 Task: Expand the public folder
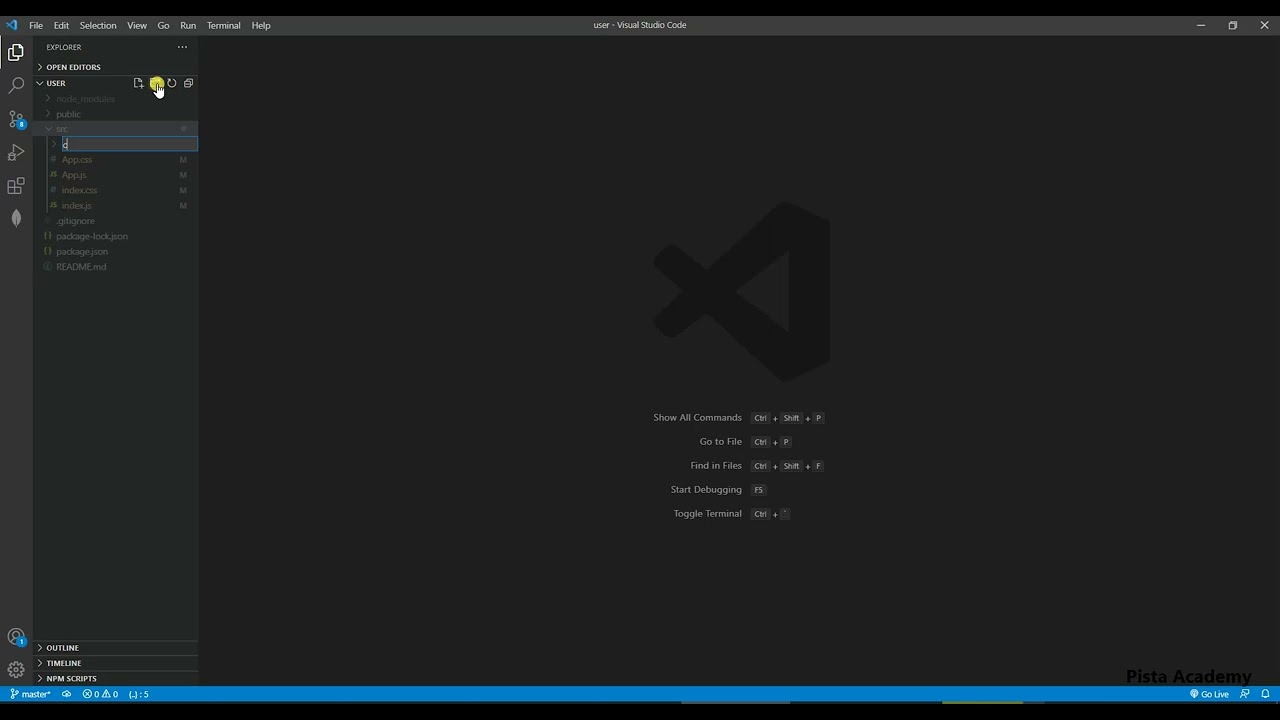coord(116,114)
